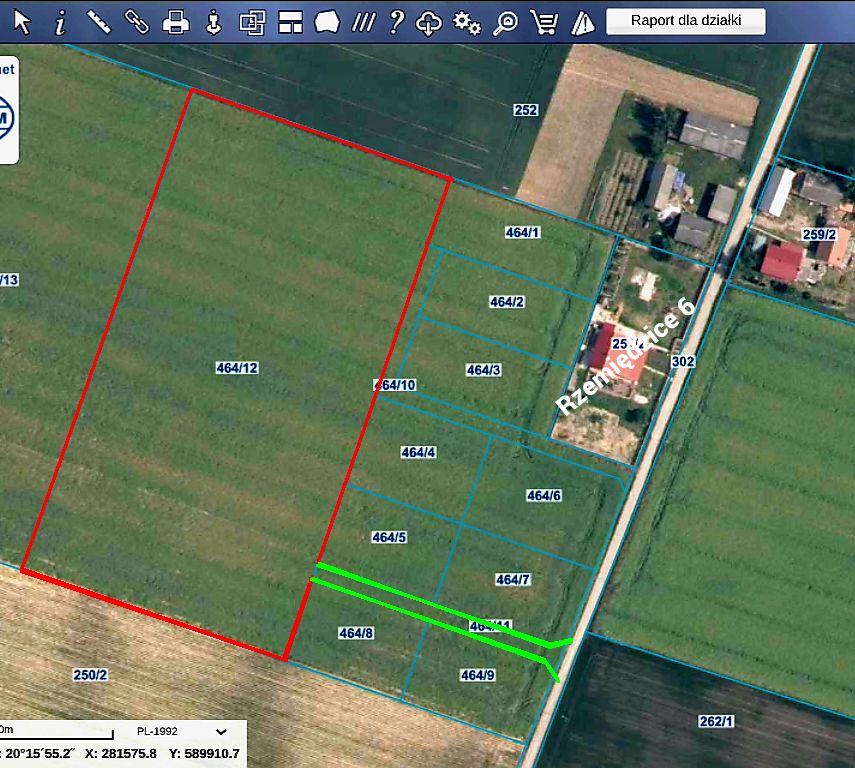Click parcel label 262/1

[x=716, y=721]
